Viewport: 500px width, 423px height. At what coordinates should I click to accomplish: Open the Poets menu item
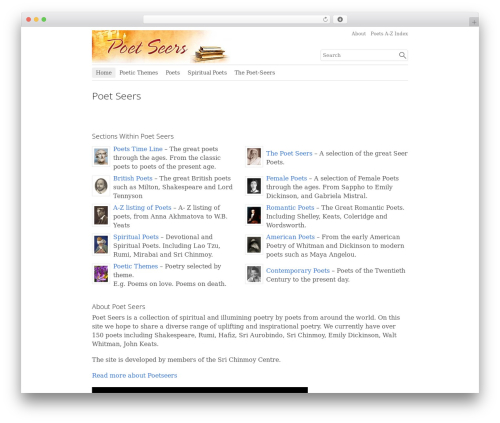[173, 72]
